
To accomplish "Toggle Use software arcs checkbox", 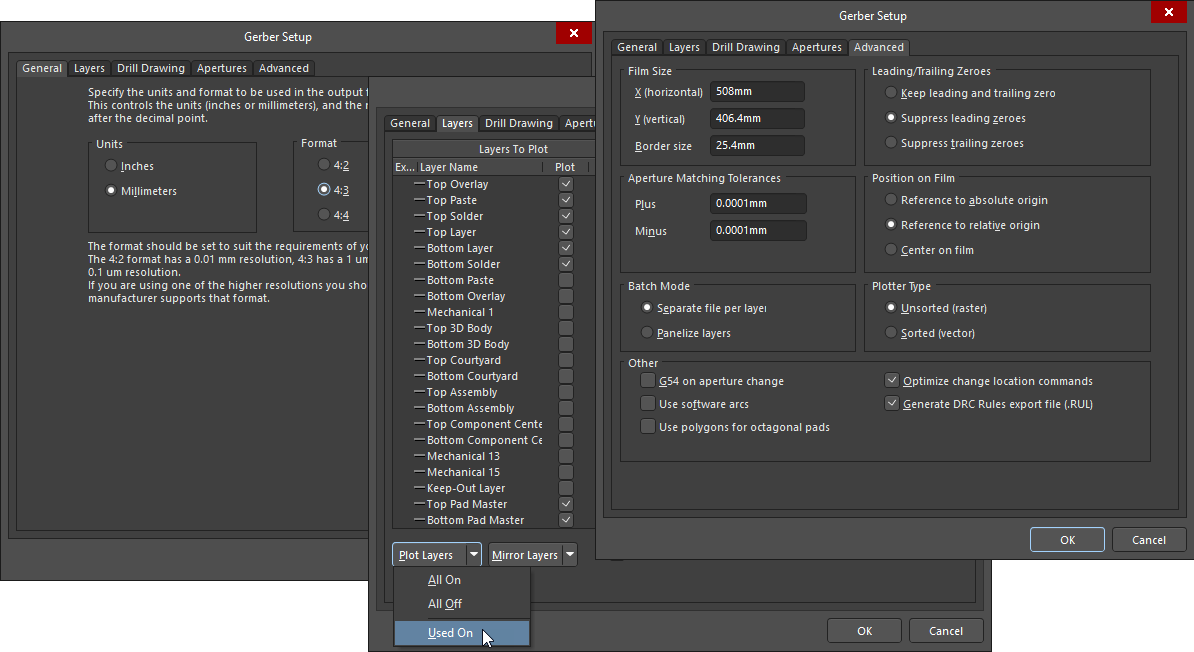I will (x=648, y=404).
